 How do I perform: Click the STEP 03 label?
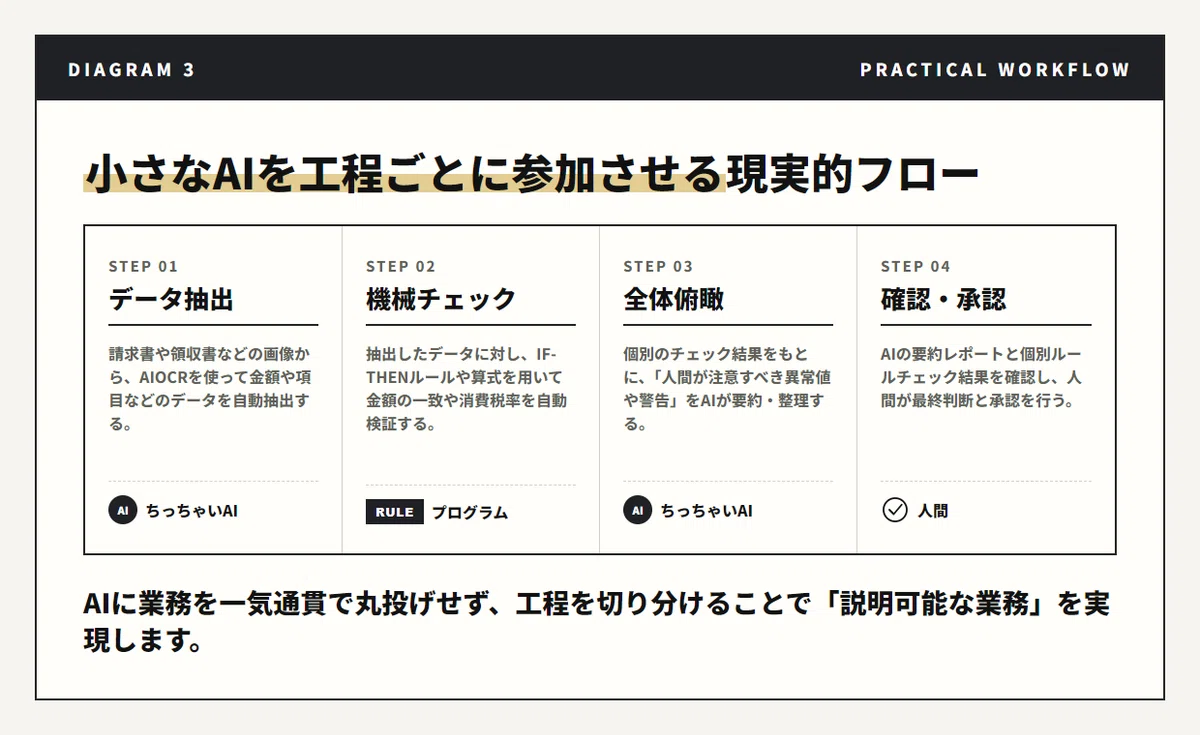pyautogui.click(x=658, y=266)
